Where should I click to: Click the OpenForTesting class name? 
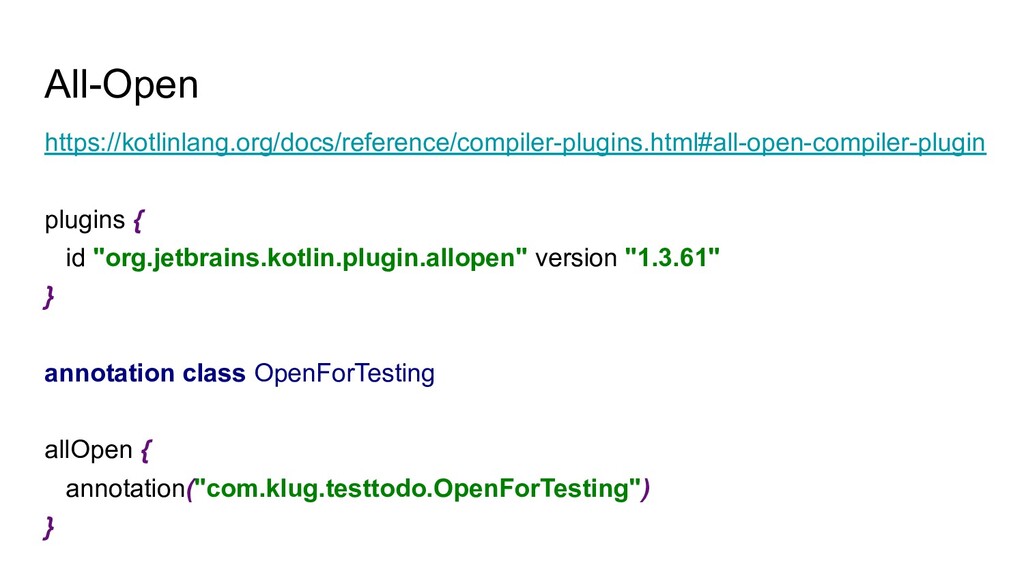[x=344, y=374]
